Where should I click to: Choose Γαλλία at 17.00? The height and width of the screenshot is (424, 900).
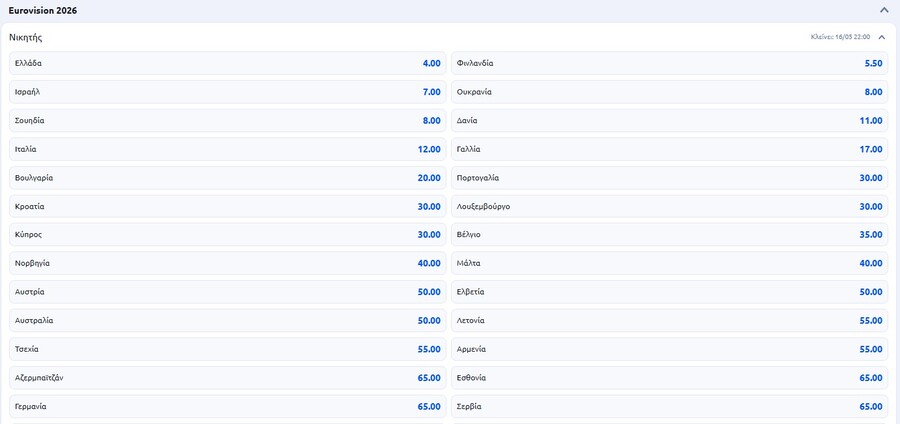click(x=669, y=149)
